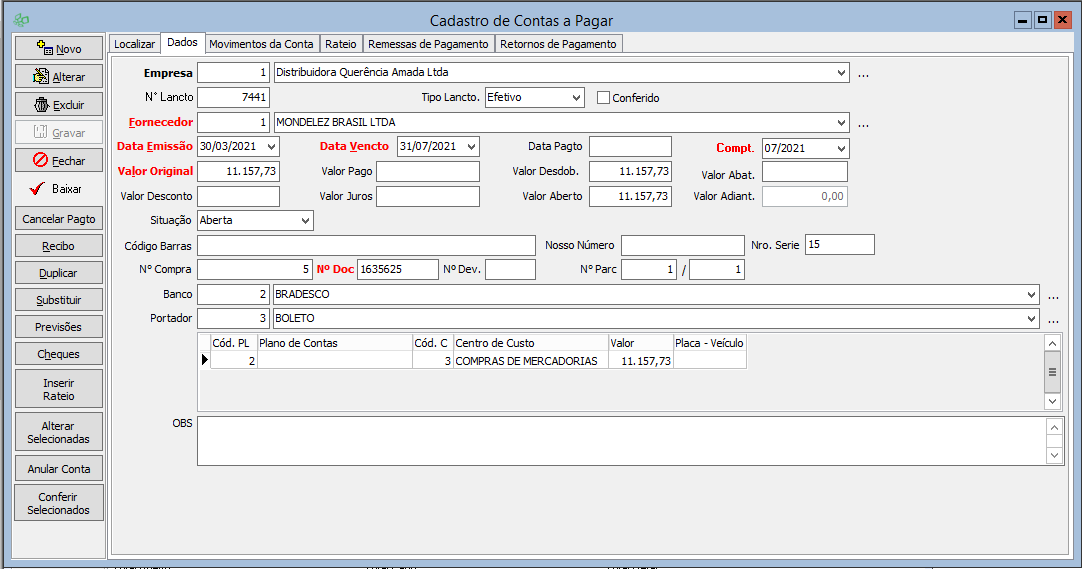Expand the Tipo Lancto dropdown
Viewport: 1082px width, 569px height.
574,98
